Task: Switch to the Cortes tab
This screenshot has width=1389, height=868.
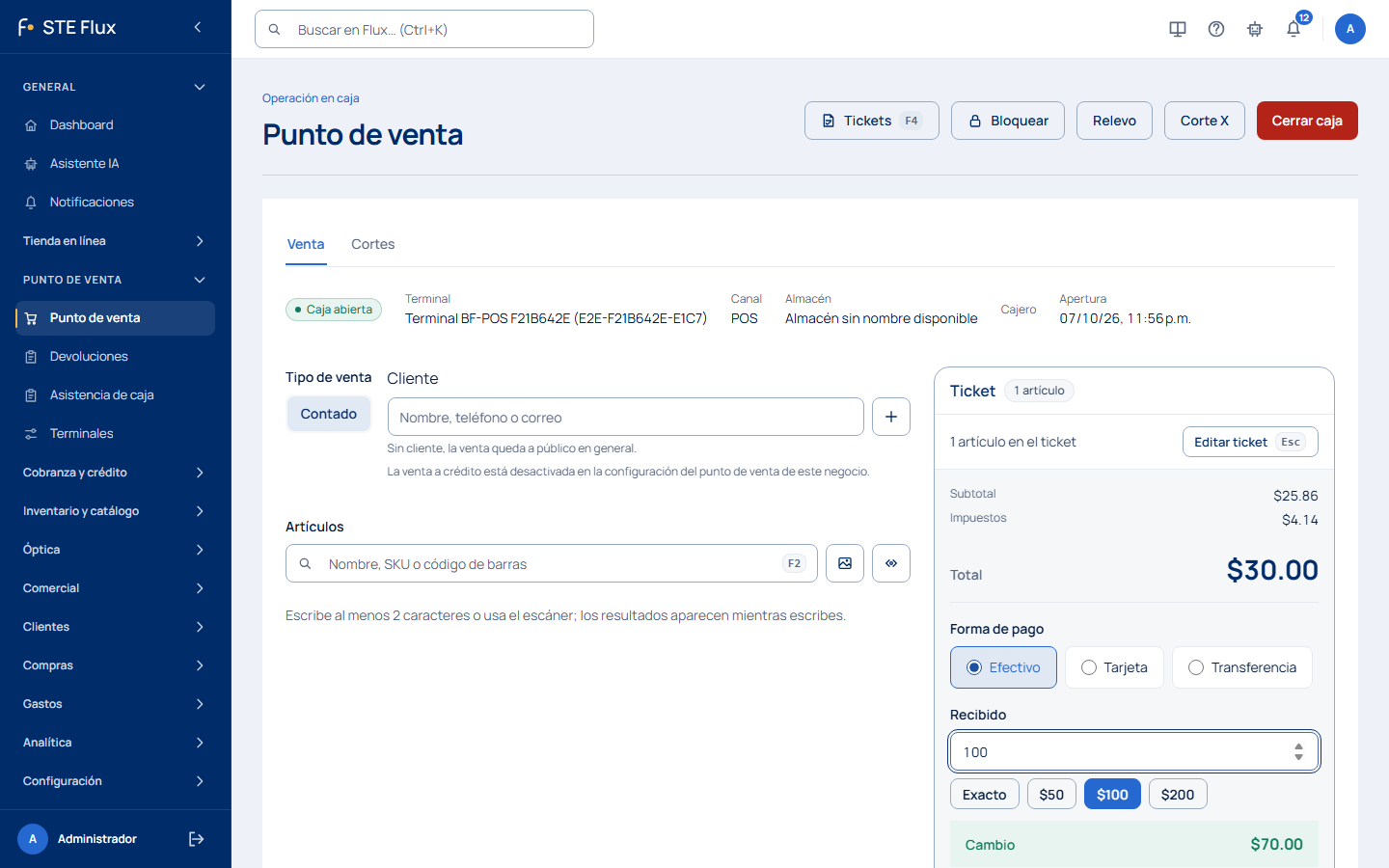Action: click(373, 244)
